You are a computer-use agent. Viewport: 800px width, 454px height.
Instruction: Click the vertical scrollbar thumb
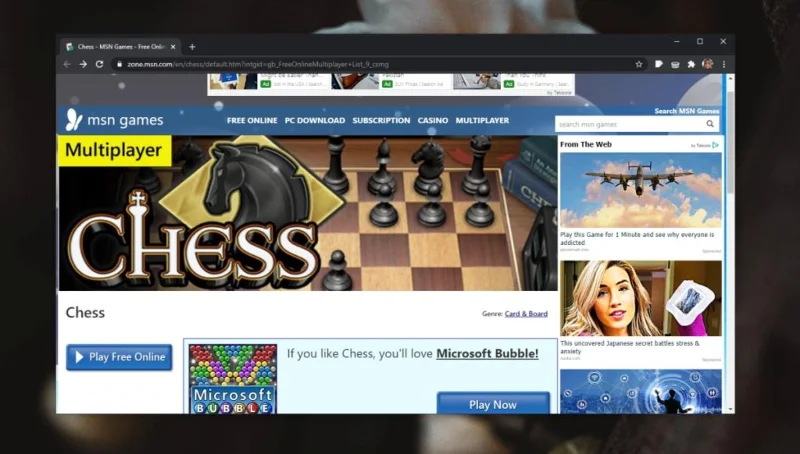pyautogui.click(x=731, y=143)
